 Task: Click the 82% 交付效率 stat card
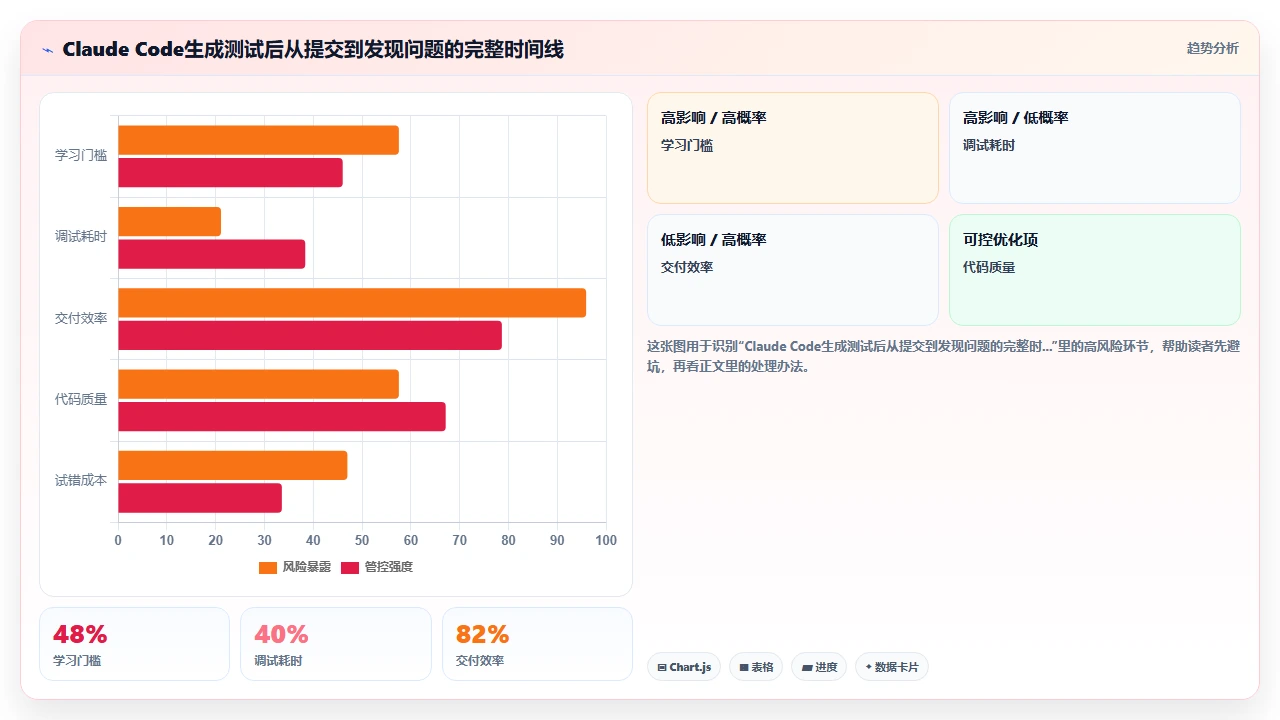point(537,644)
